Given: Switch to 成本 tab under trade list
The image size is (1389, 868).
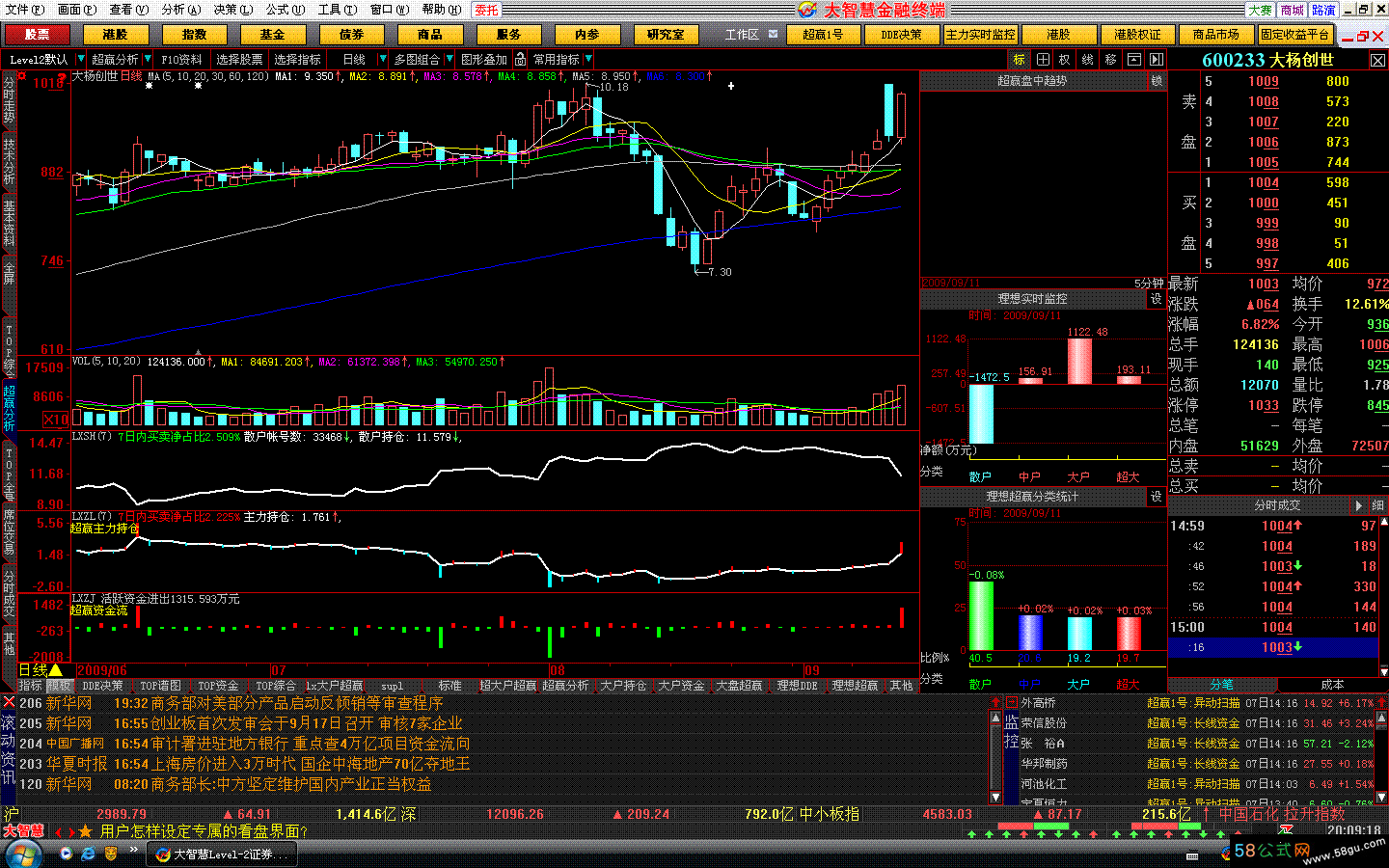Looking at the screenshot, I should click(x=1332, y=685).
